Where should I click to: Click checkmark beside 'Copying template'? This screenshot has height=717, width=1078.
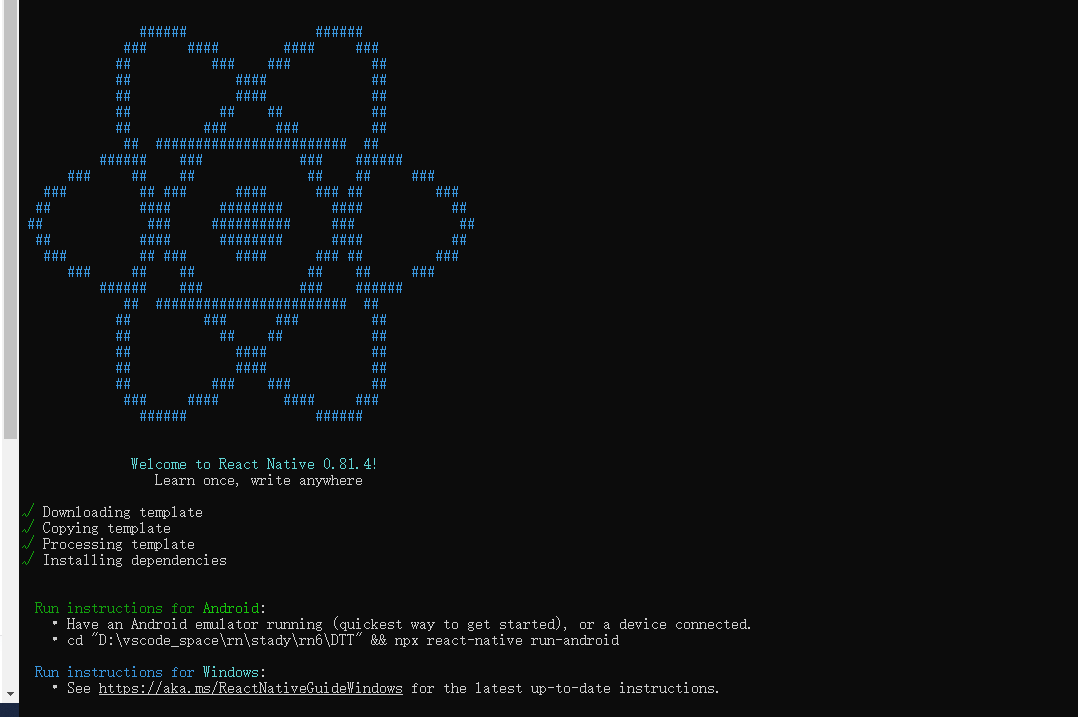click(28, 527)
